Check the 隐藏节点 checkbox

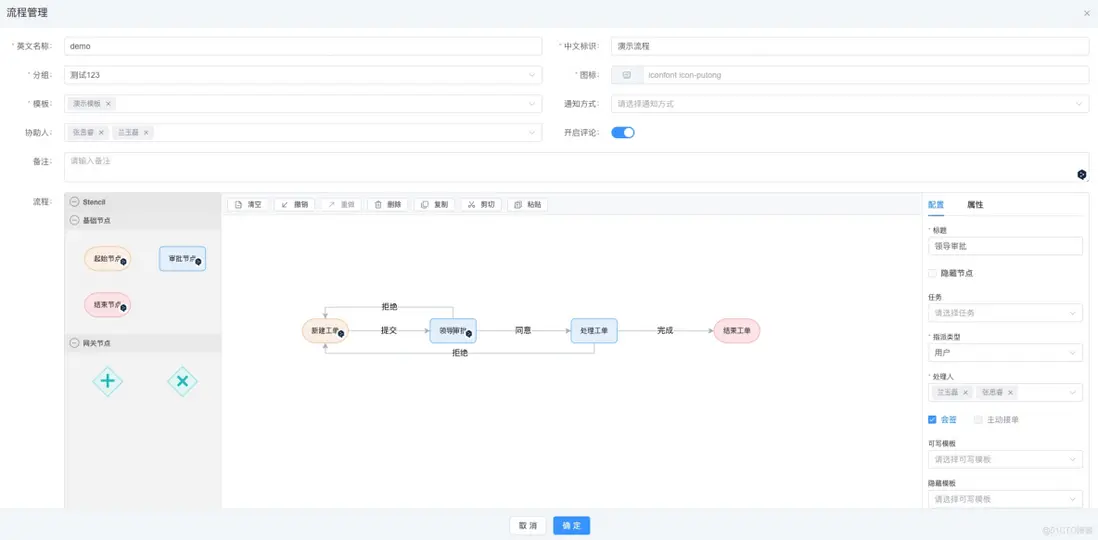coord(932,273)
